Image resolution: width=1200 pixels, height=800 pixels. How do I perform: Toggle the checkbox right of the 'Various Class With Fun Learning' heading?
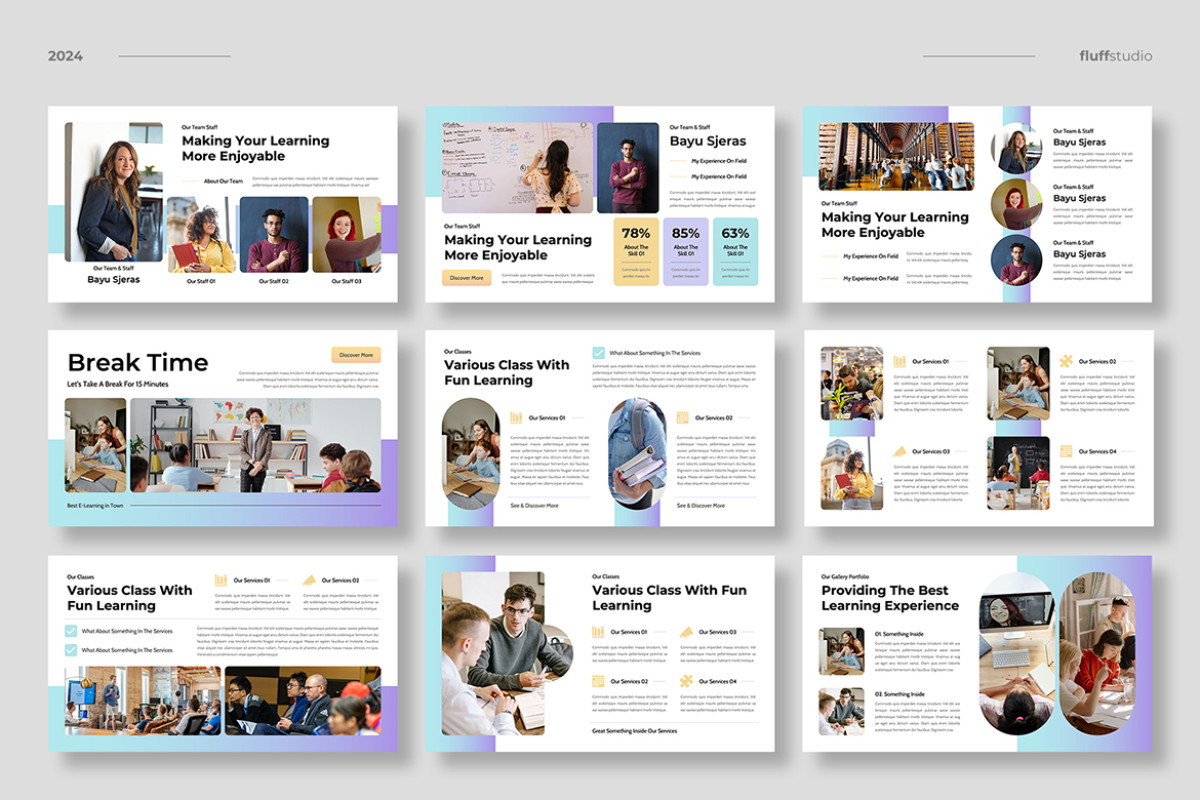tap(598, 353)
